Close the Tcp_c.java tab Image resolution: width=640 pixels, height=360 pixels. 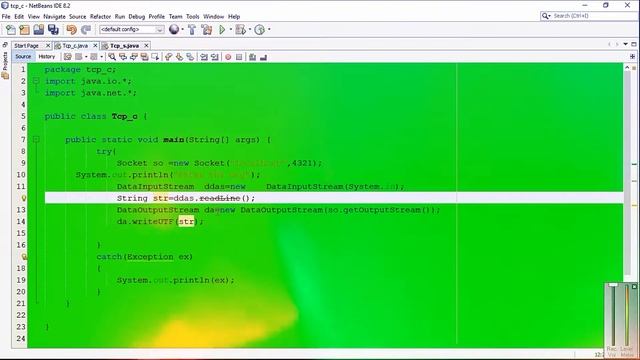[x=95, y=46]
